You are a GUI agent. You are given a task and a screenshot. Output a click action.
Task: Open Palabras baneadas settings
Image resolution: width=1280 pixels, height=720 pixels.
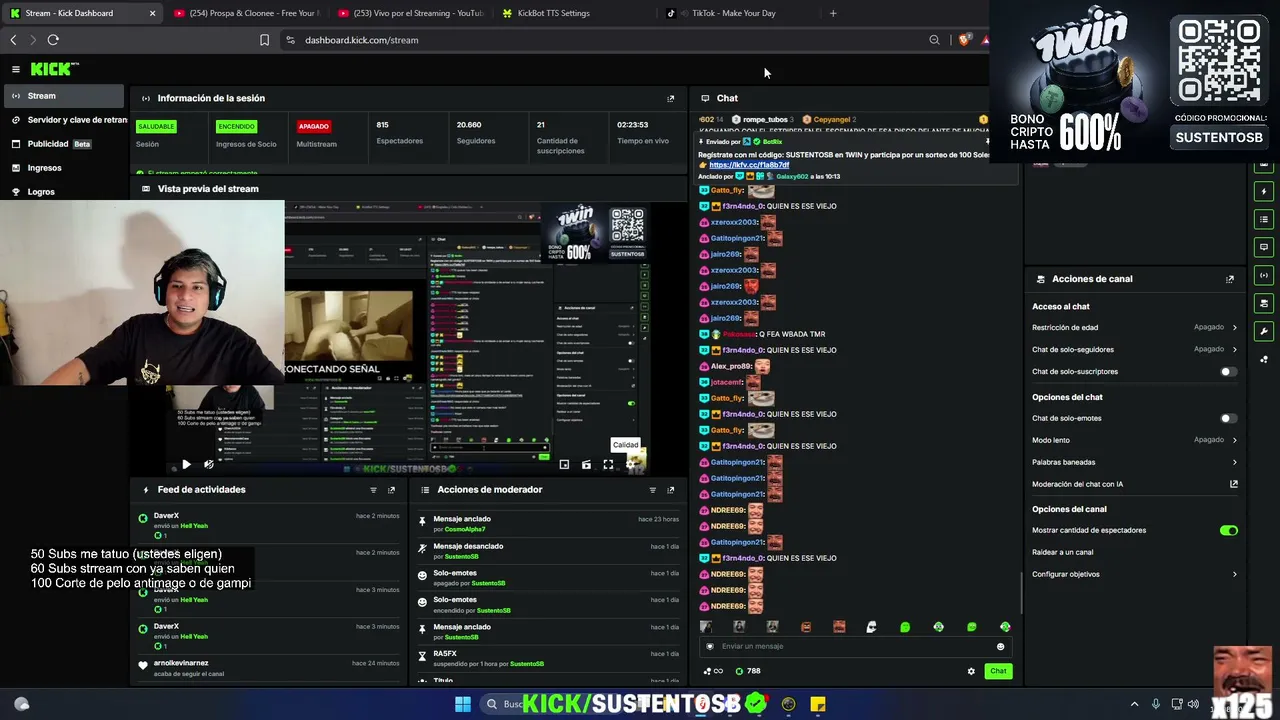(x=1135, y=462)
